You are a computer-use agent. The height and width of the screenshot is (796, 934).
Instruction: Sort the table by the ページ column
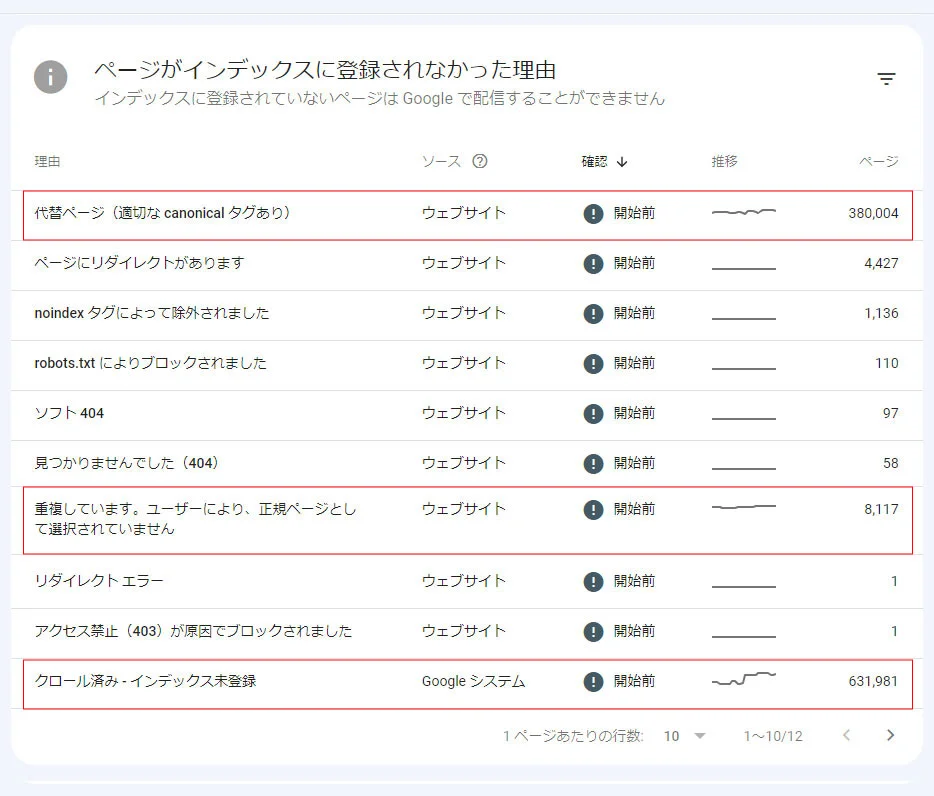pos(878,159)
